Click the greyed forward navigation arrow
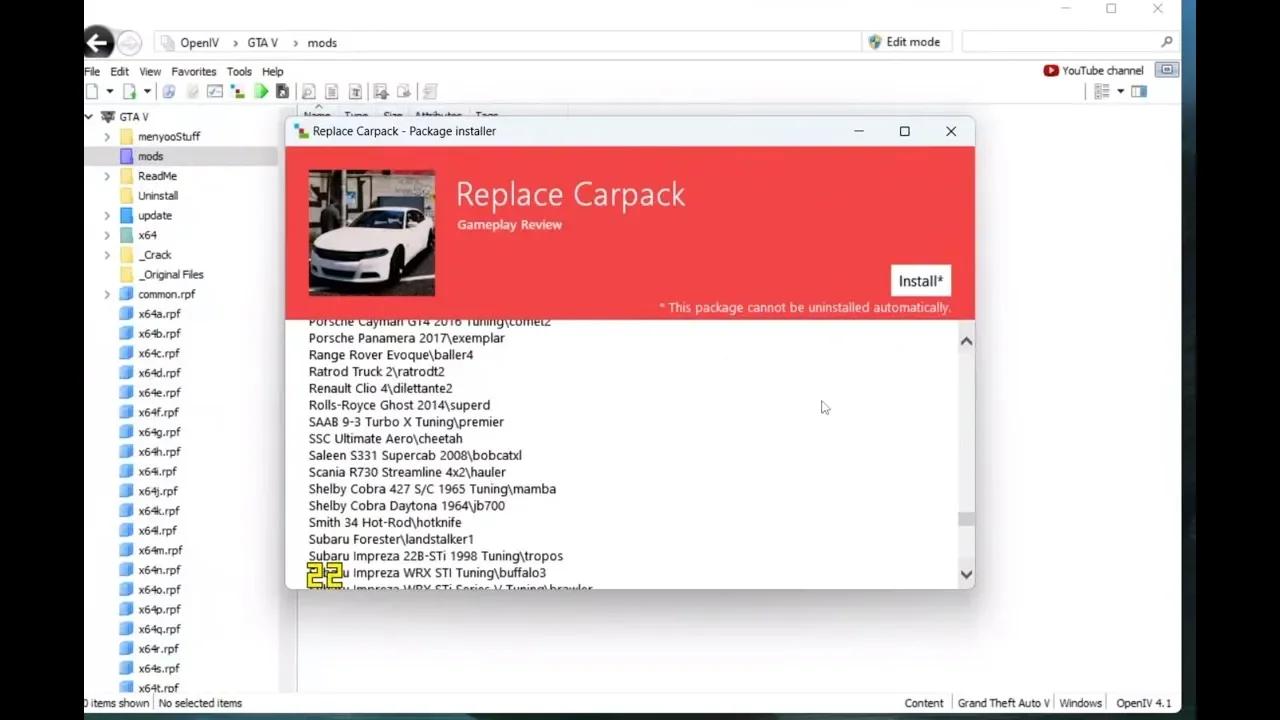 tap(129, 42)
